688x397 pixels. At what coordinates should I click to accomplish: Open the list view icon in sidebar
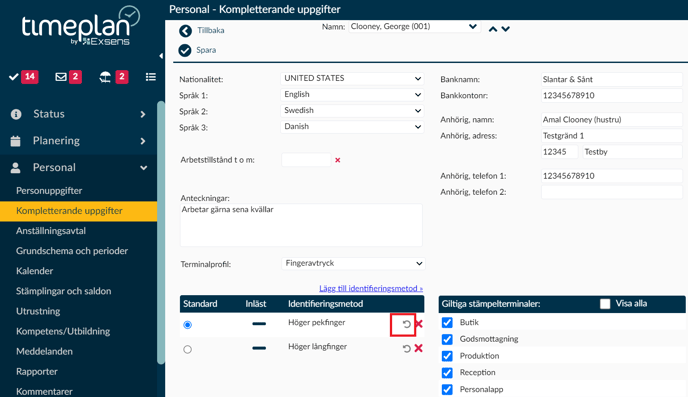click(150, 77)
